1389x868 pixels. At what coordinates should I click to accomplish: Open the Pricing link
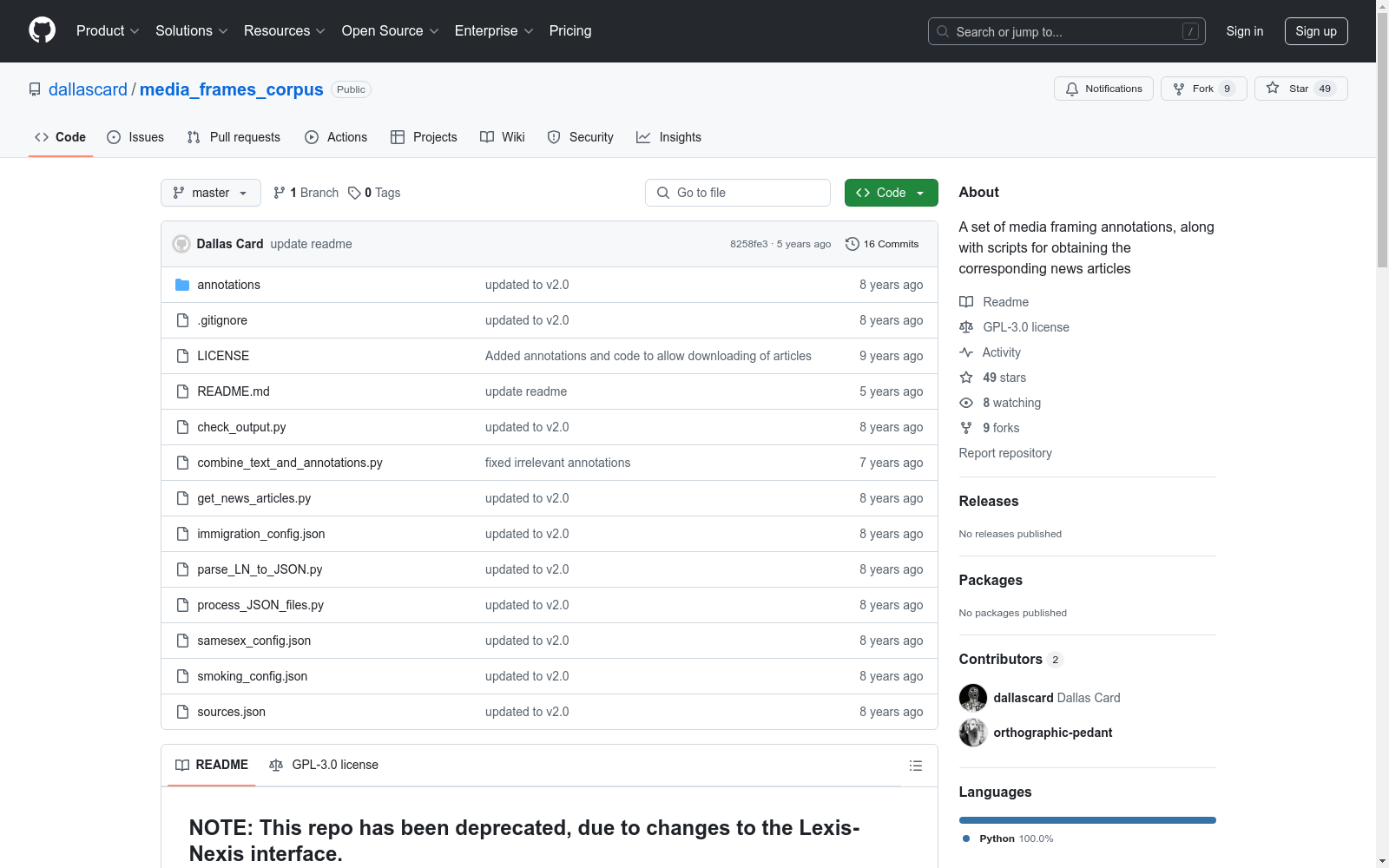570,30
